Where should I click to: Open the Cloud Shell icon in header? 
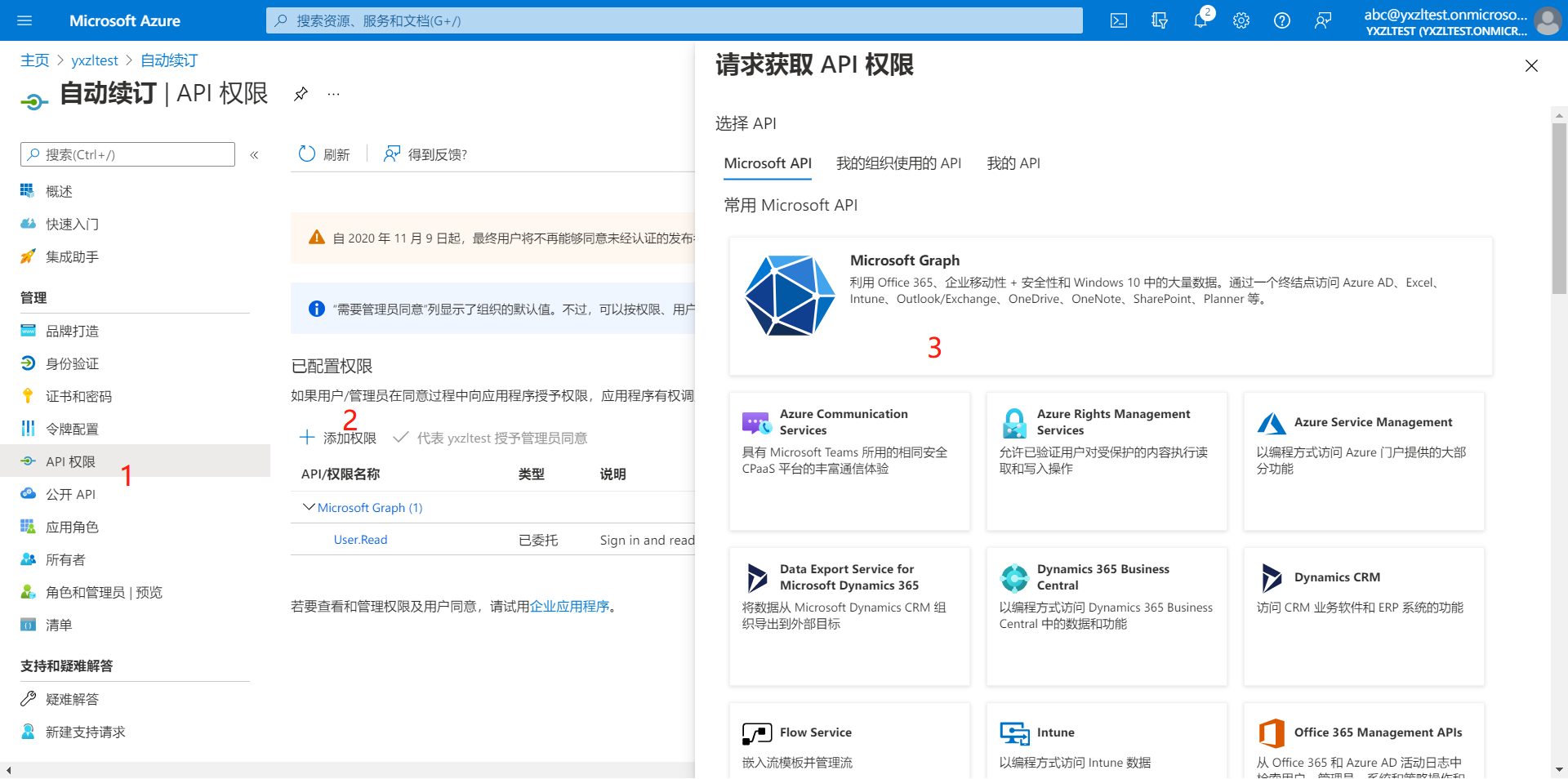click(x=1119, y=20)
